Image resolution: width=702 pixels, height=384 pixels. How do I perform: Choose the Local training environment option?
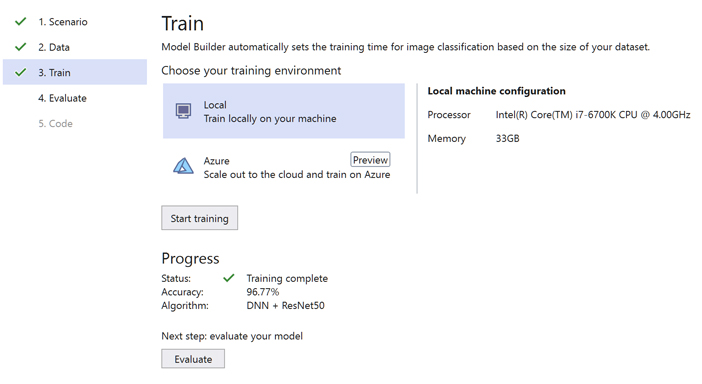coord(284,111)
